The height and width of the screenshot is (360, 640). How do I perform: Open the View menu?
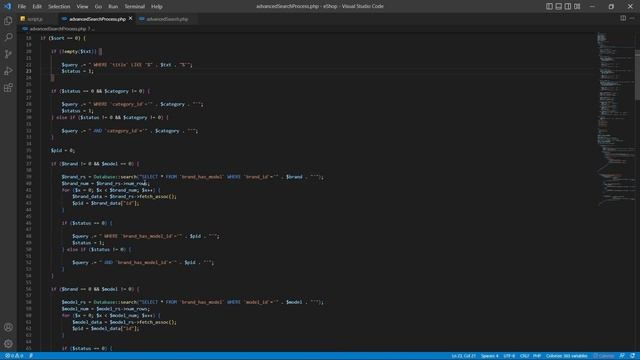pos(82,7)
